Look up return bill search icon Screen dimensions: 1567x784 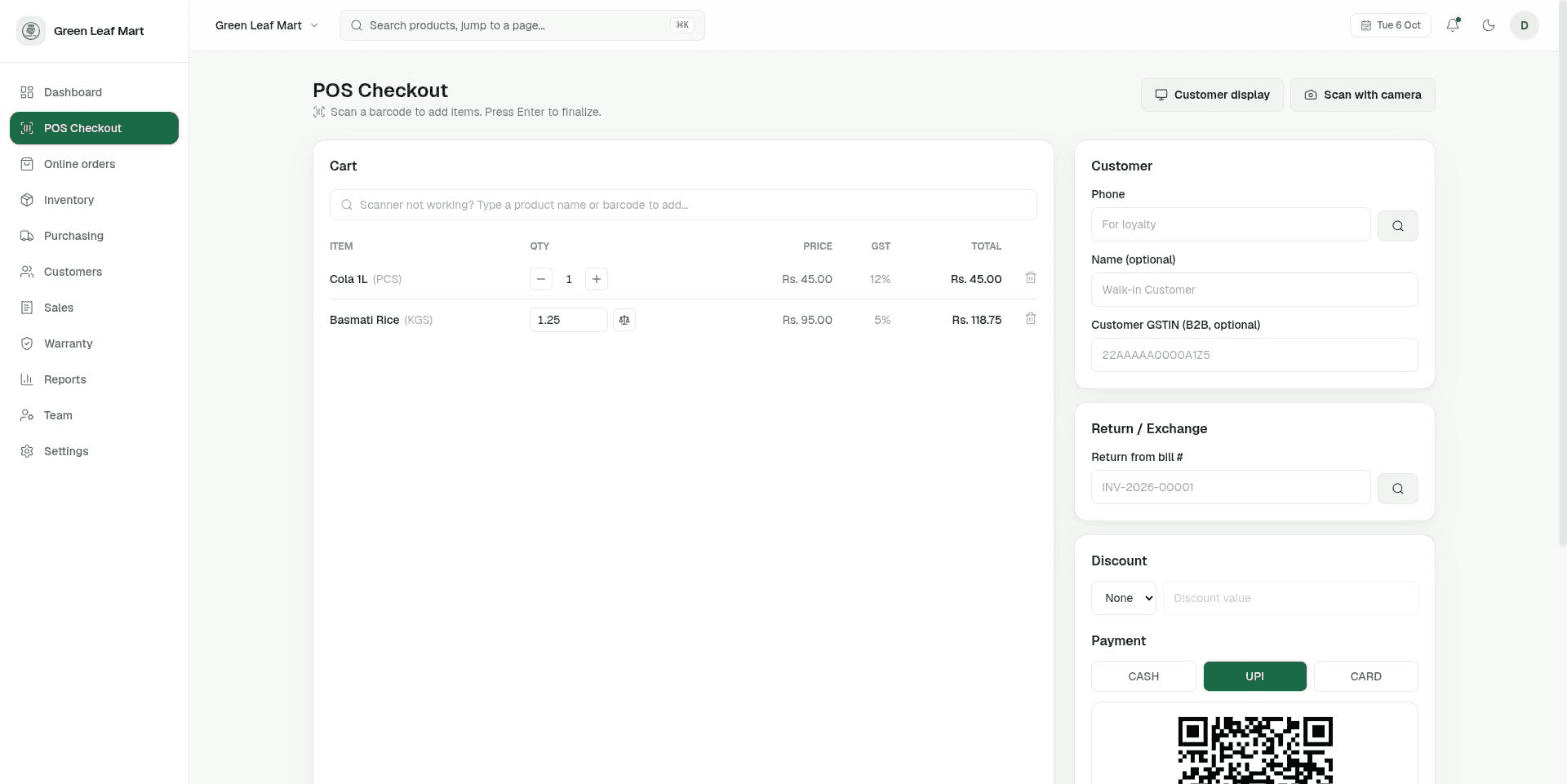1397,488
